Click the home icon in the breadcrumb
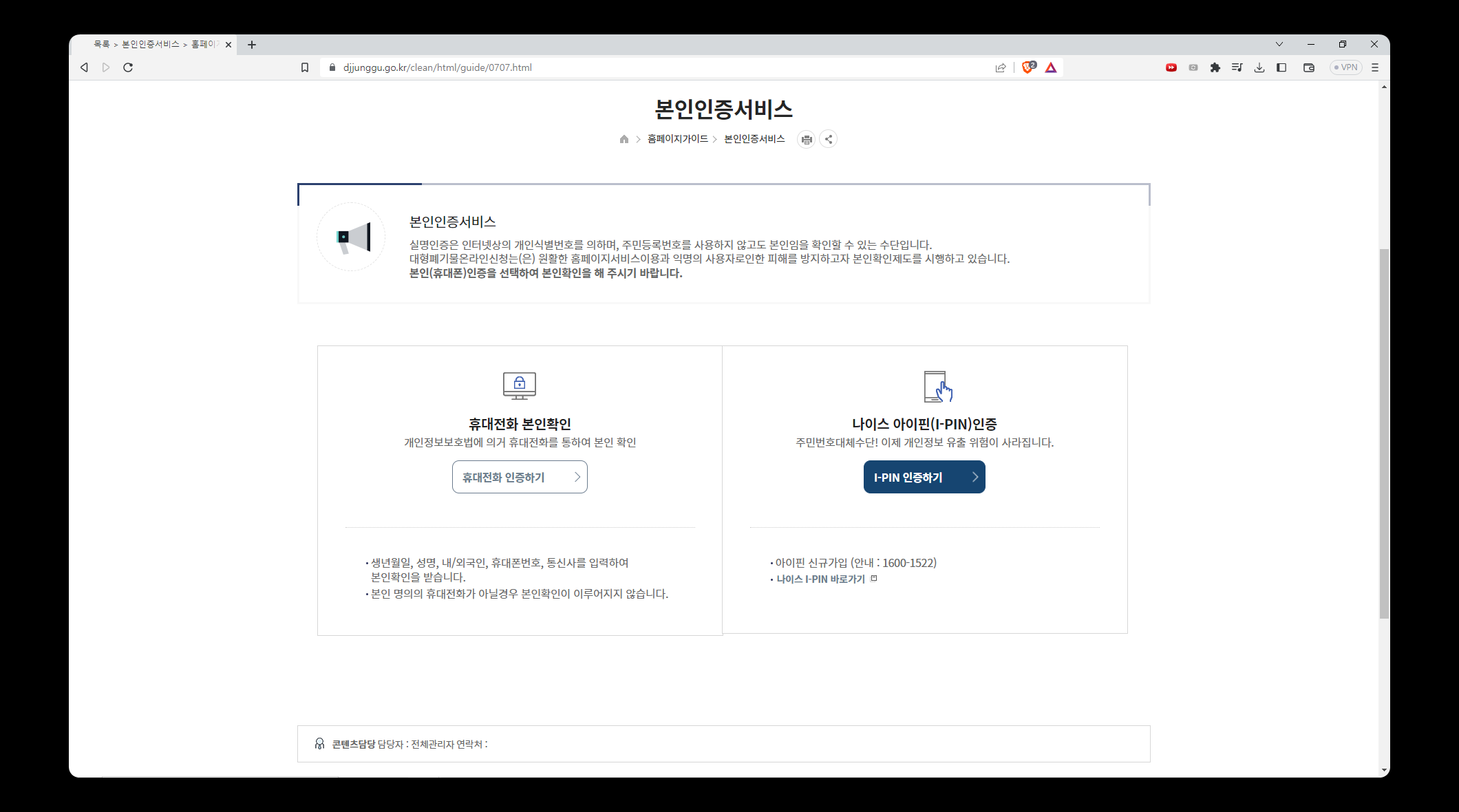 coord(624,139)
